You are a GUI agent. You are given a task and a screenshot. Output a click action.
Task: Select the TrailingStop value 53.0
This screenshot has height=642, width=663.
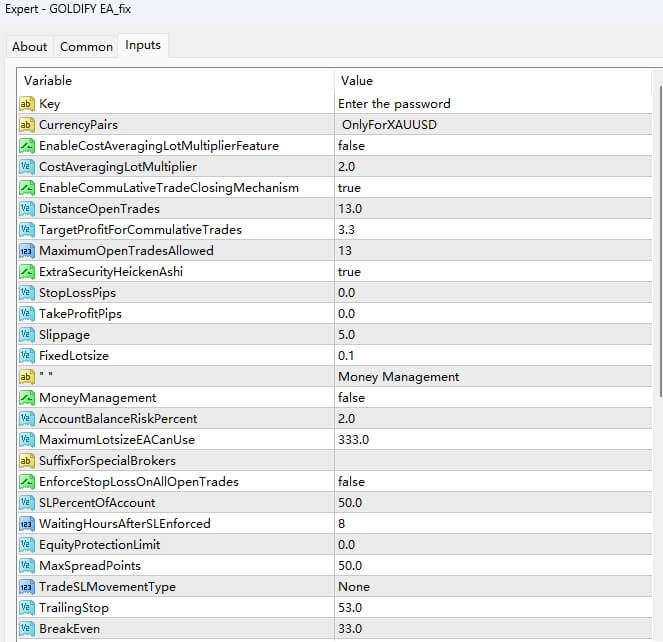point(350,608)
